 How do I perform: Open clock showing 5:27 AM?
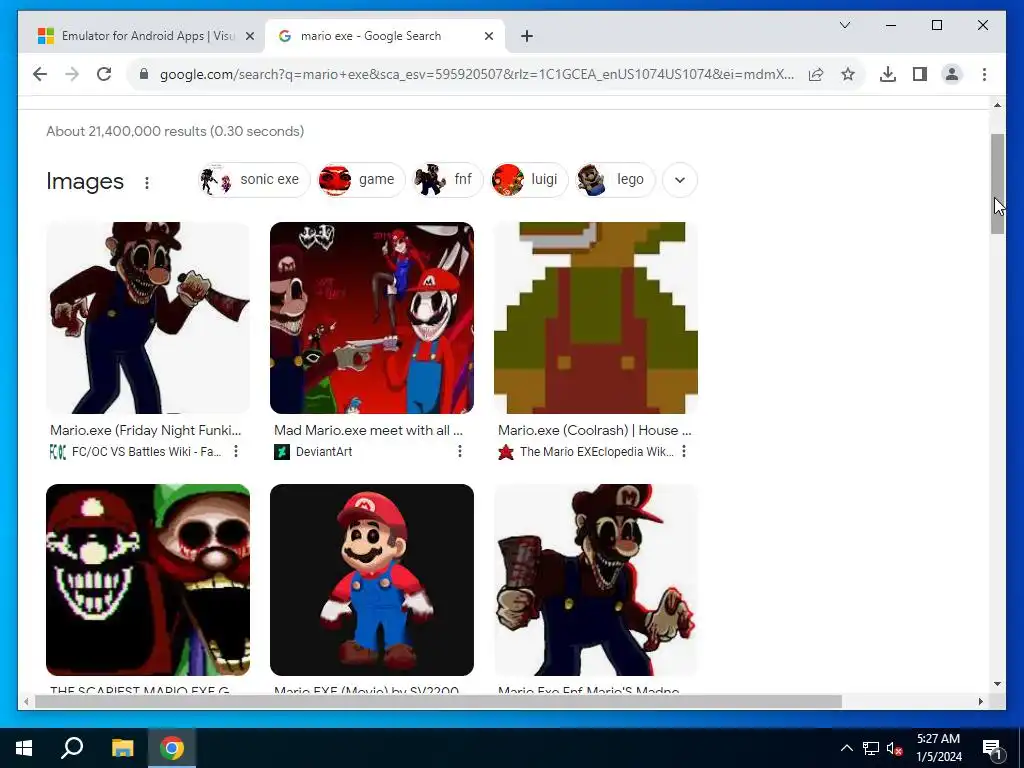point(938,748)
